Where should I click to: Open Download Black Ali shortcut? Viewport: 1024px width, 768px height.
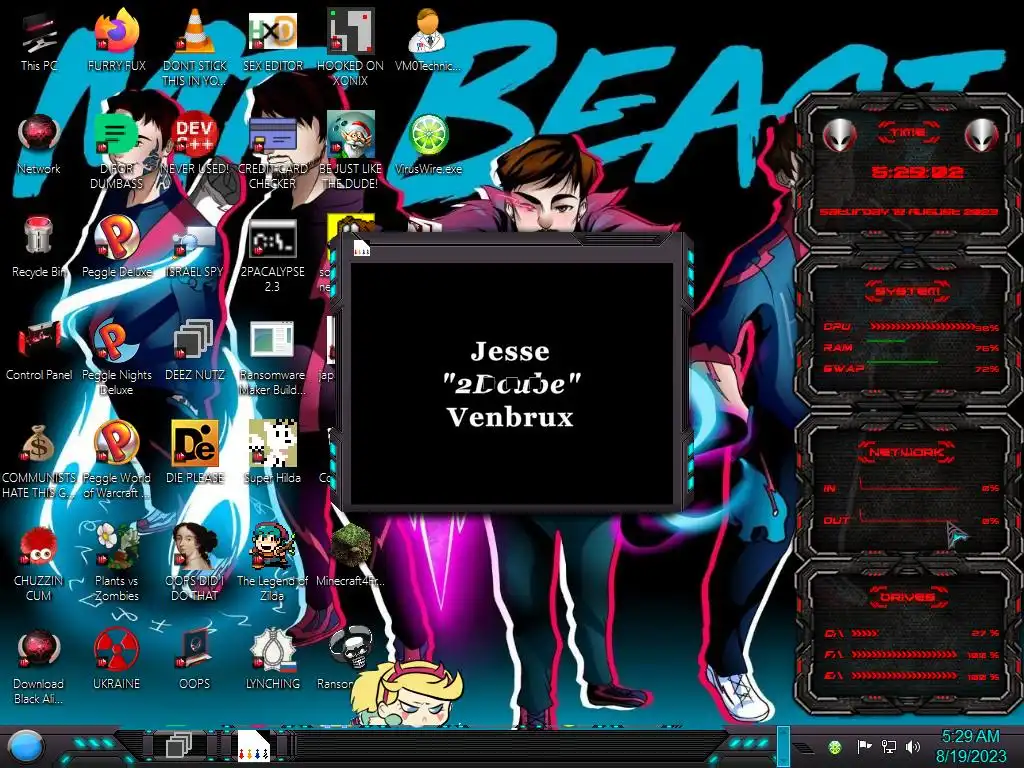(39, 650)
